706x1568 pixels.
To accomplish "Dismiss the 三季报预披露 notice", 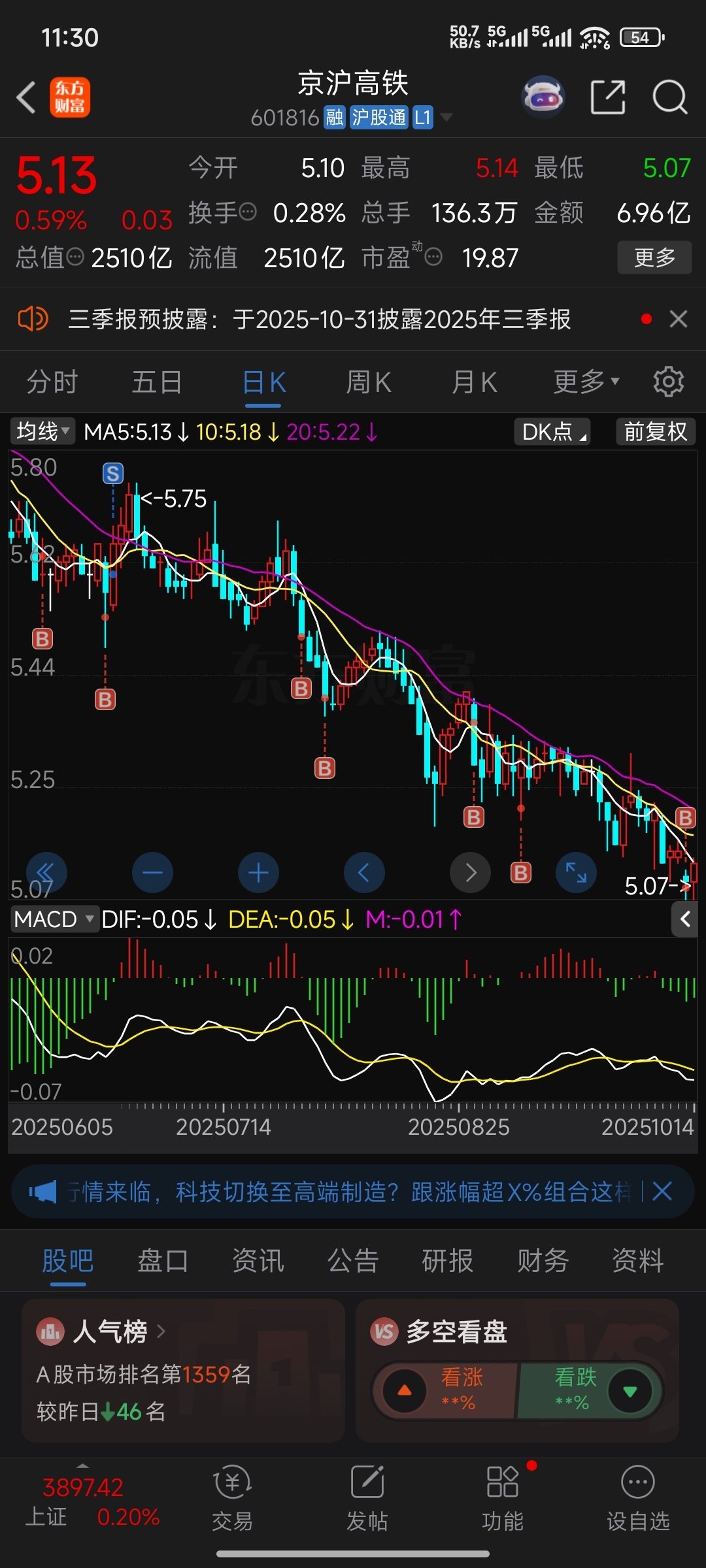I will point(679,319).
